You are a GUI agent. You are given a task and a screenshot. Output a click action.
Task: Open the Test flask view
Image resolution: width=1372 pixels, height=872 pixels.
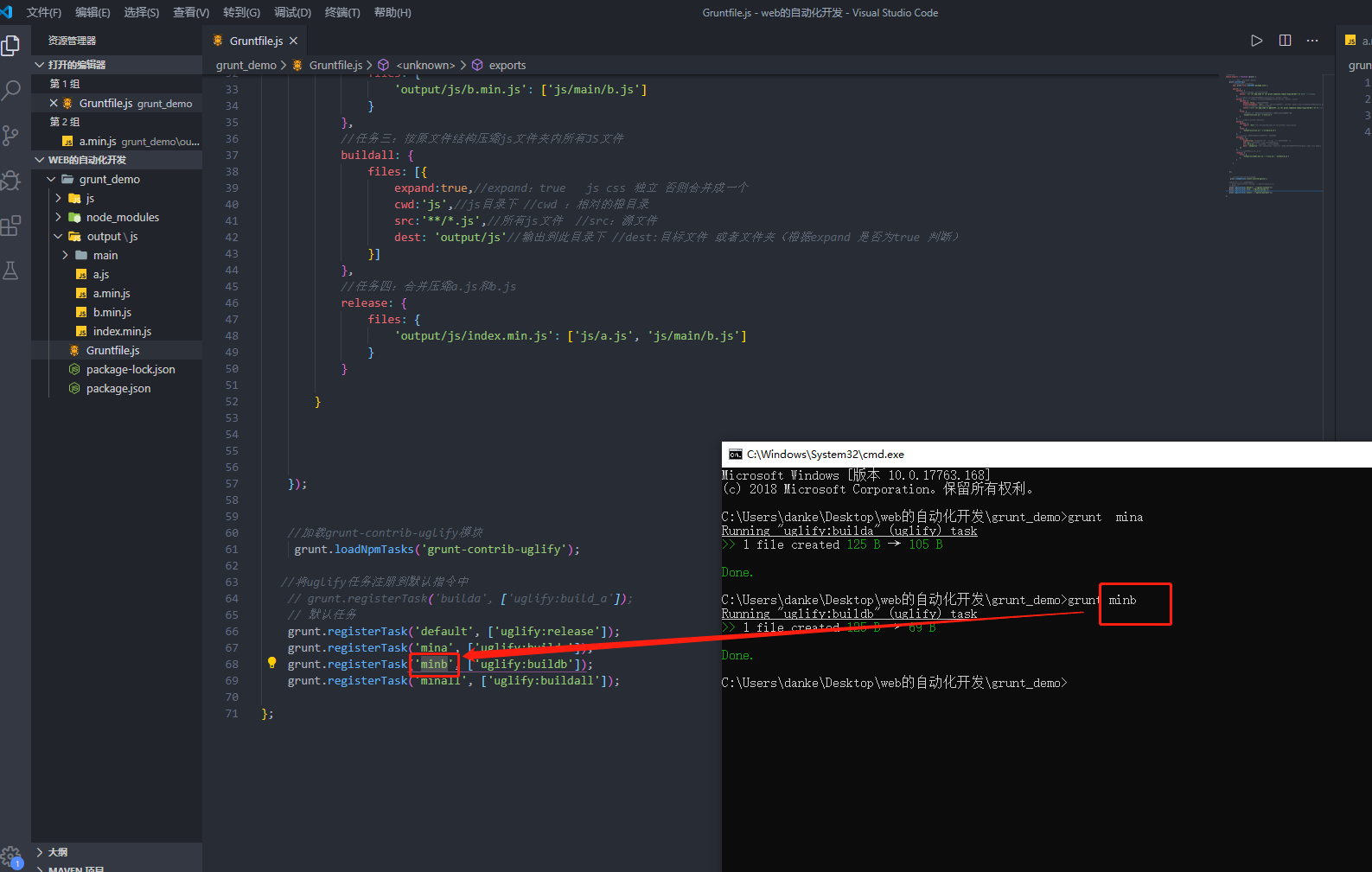tap(11, 271)
